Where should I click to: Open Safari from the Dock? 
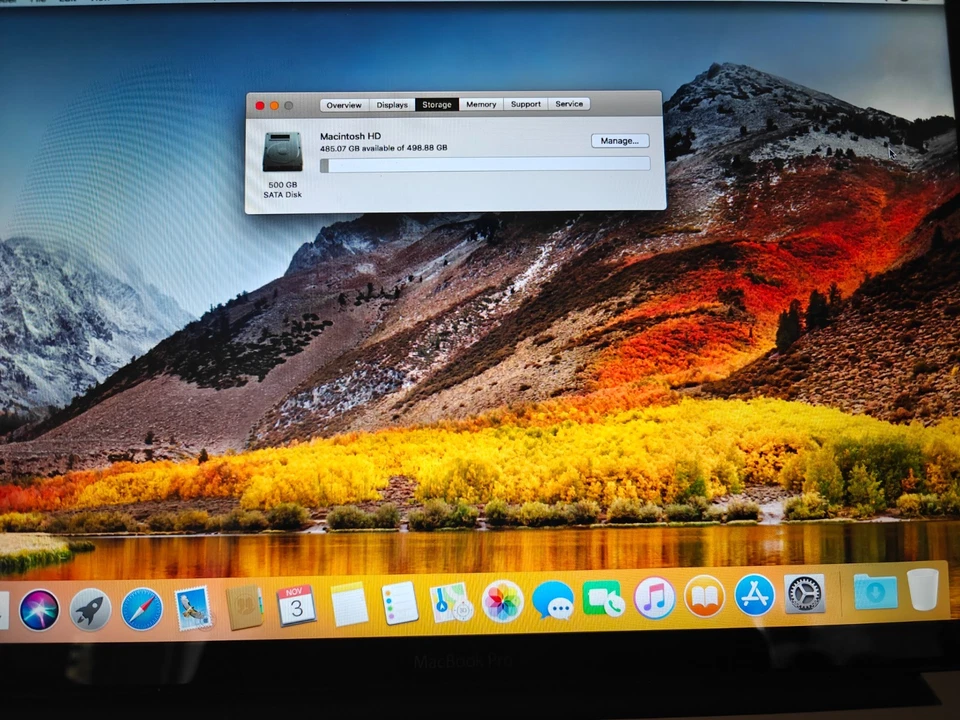[x=140, y=606]
